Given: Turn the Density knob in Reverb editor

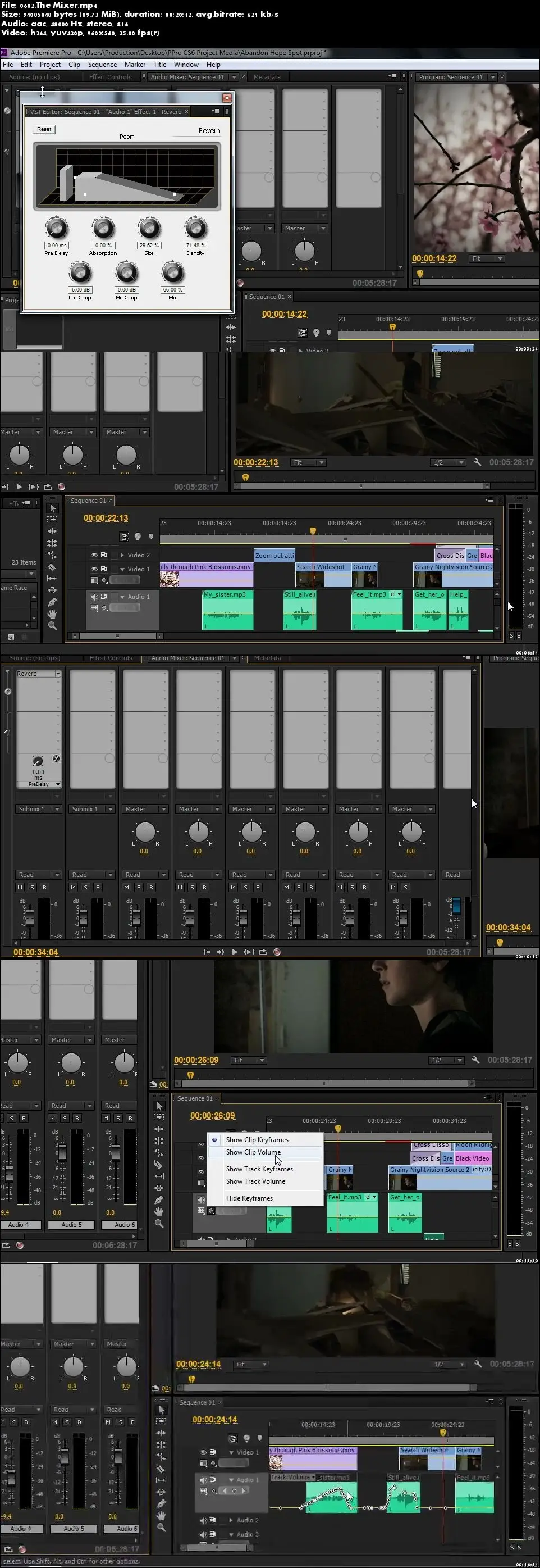Looking at the screenshot, I should pos(195,229).
